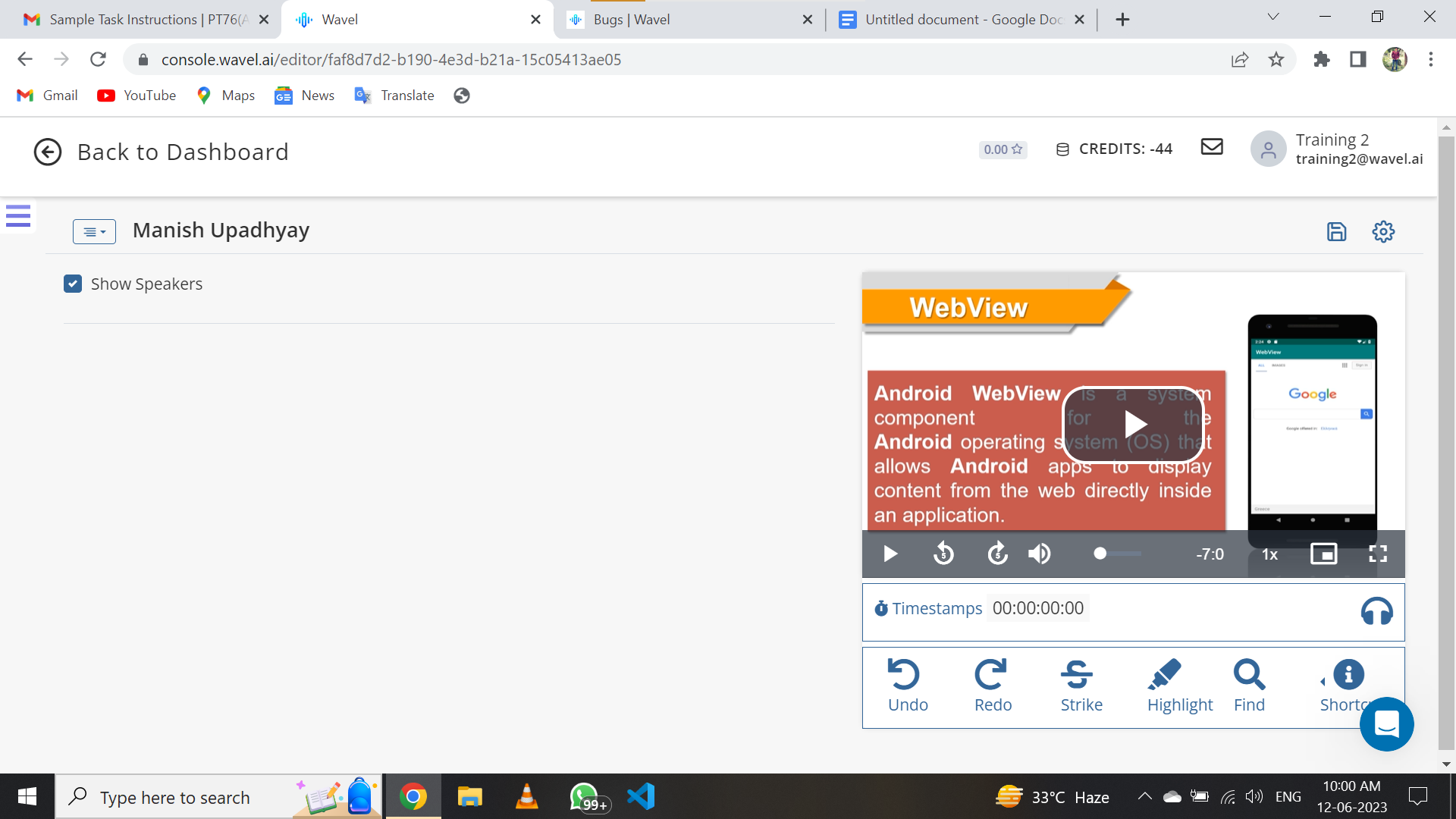This screenshot has width=1456, height=819.
Task: Open the 1x playback speed menu
Action: click(x=1269, y=554)
